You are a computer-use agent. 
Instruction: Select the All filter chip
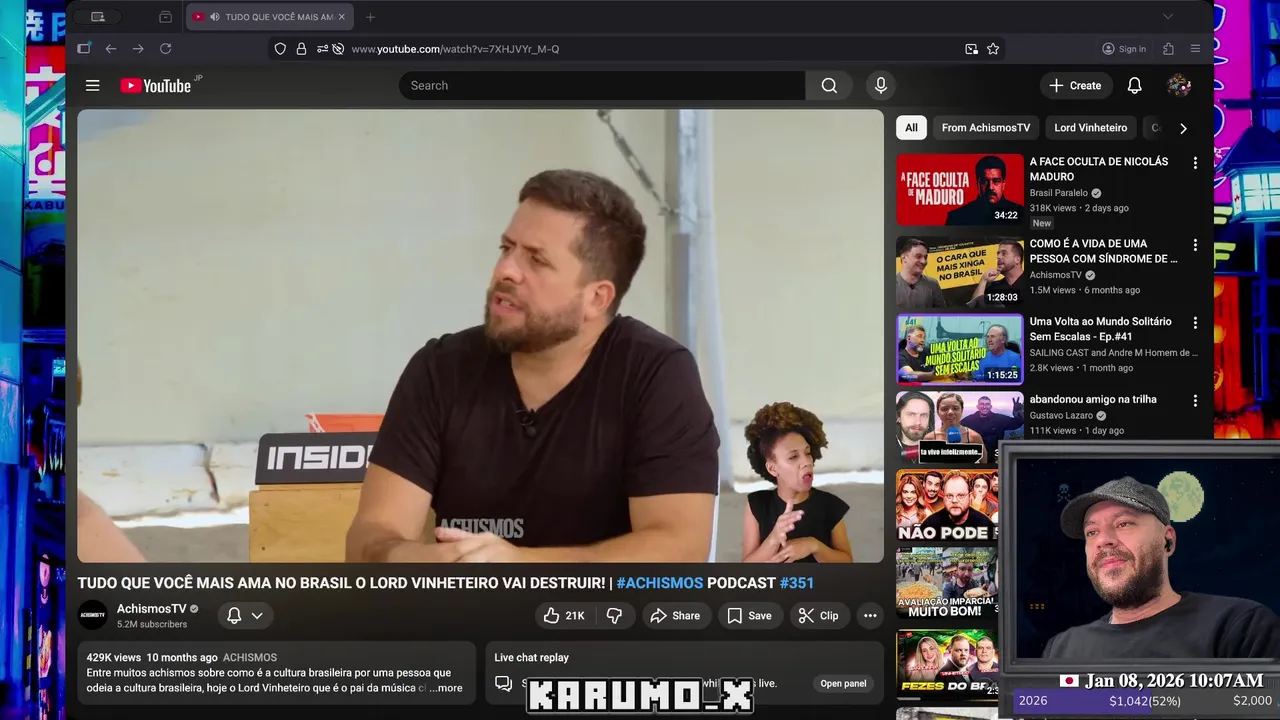coord(911,128)
